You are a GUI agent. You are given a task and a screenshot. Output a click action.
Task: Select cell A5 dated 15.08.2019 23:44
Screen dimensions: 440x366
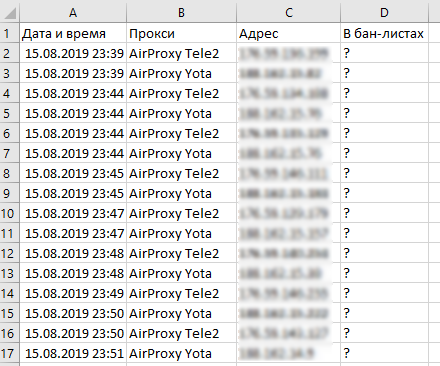coord(73,113)
